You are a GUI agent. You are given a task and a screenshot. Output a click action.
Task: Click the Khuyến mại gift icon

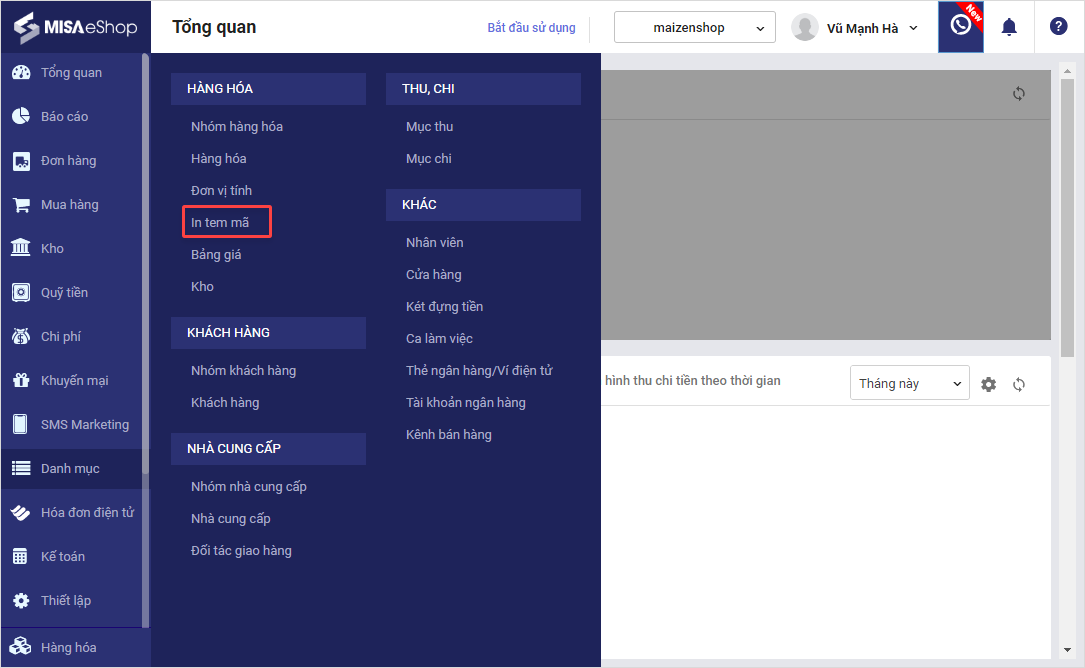click(x=21, y=381)
